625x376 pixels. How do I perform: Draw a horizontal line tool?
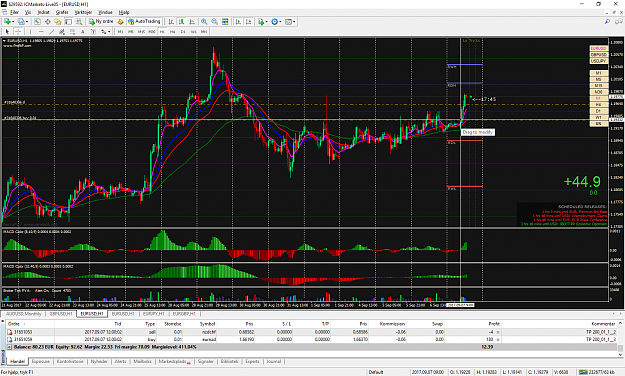pyautogui.click(x=41, y=31)
